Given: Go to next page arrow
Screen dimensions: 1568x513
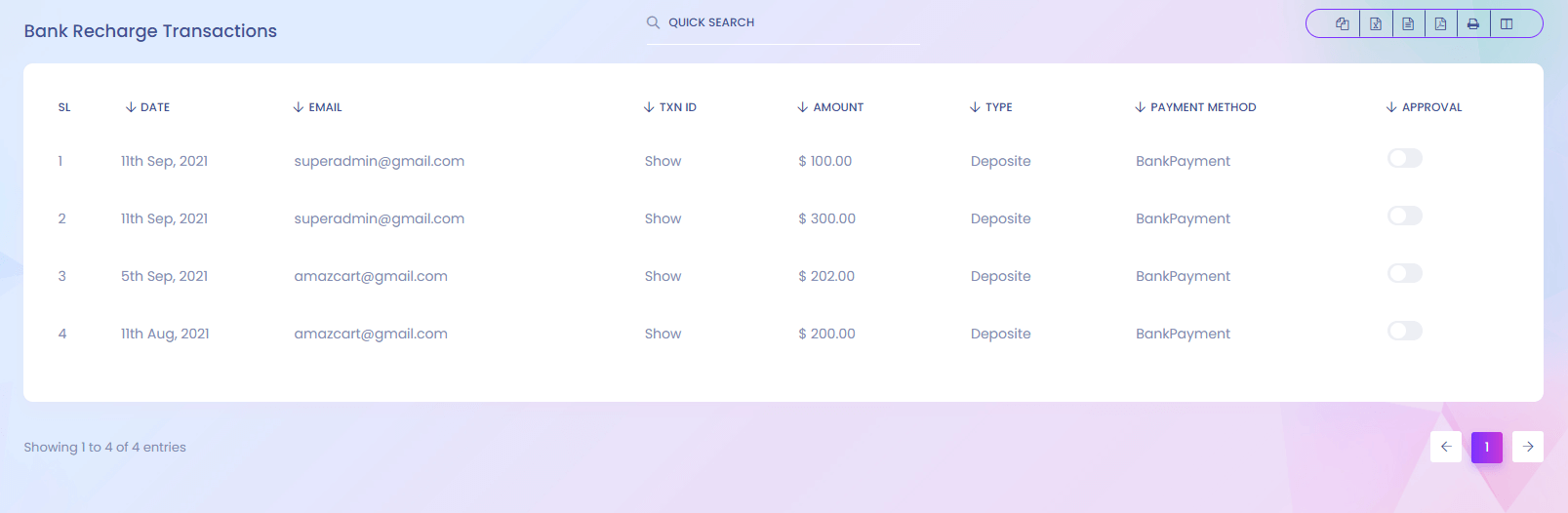Looking at the screenshot, I should [x=1528, y=447].
